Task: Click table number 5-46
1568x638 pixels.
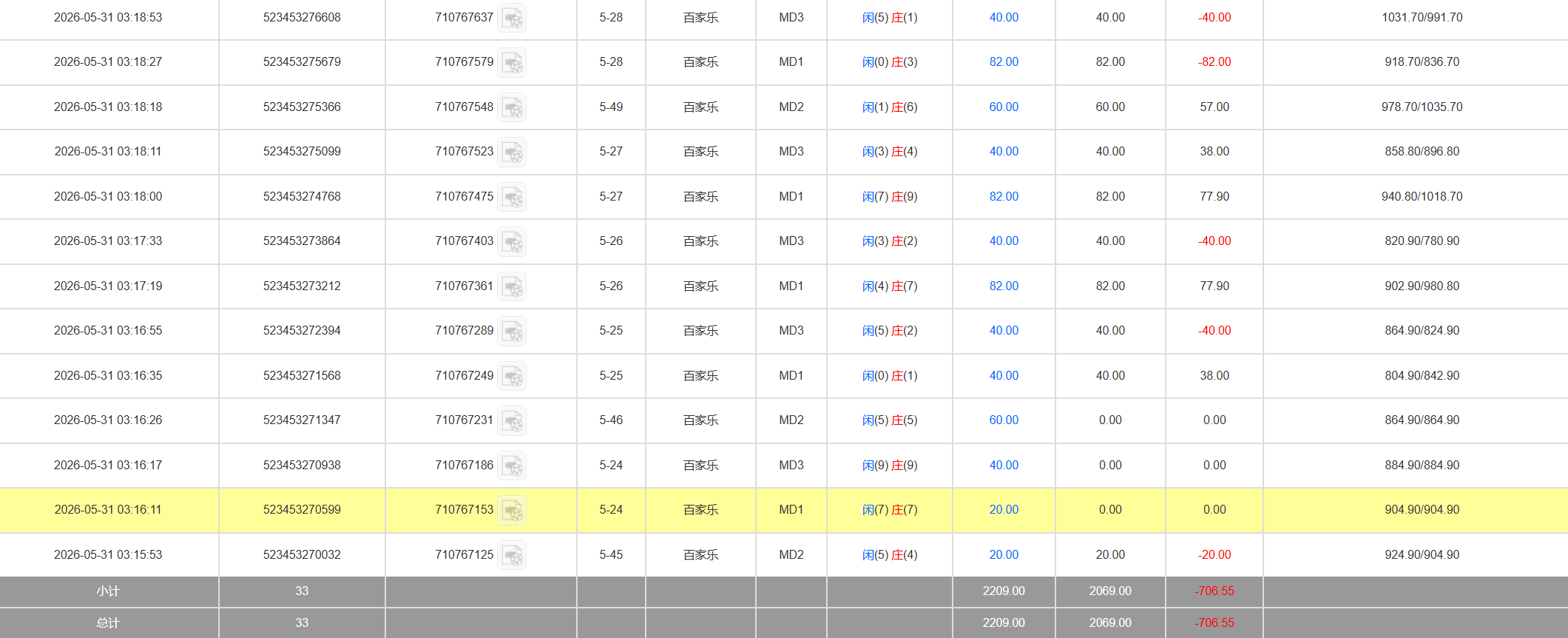Action: coord(611,420)
